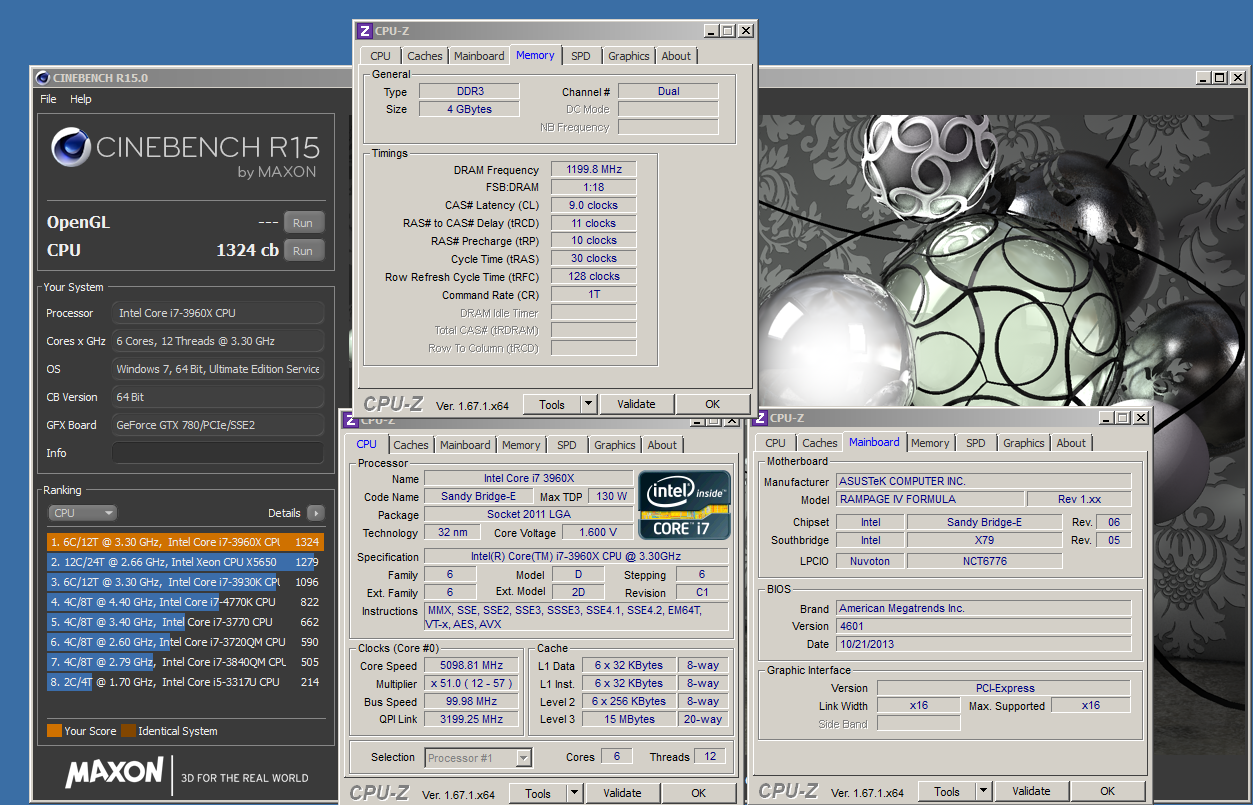Select ranking entry Intel Core i7-3960X 1324
The image size is (1253, 805).
pyautogui.click(x=185, y=542)
